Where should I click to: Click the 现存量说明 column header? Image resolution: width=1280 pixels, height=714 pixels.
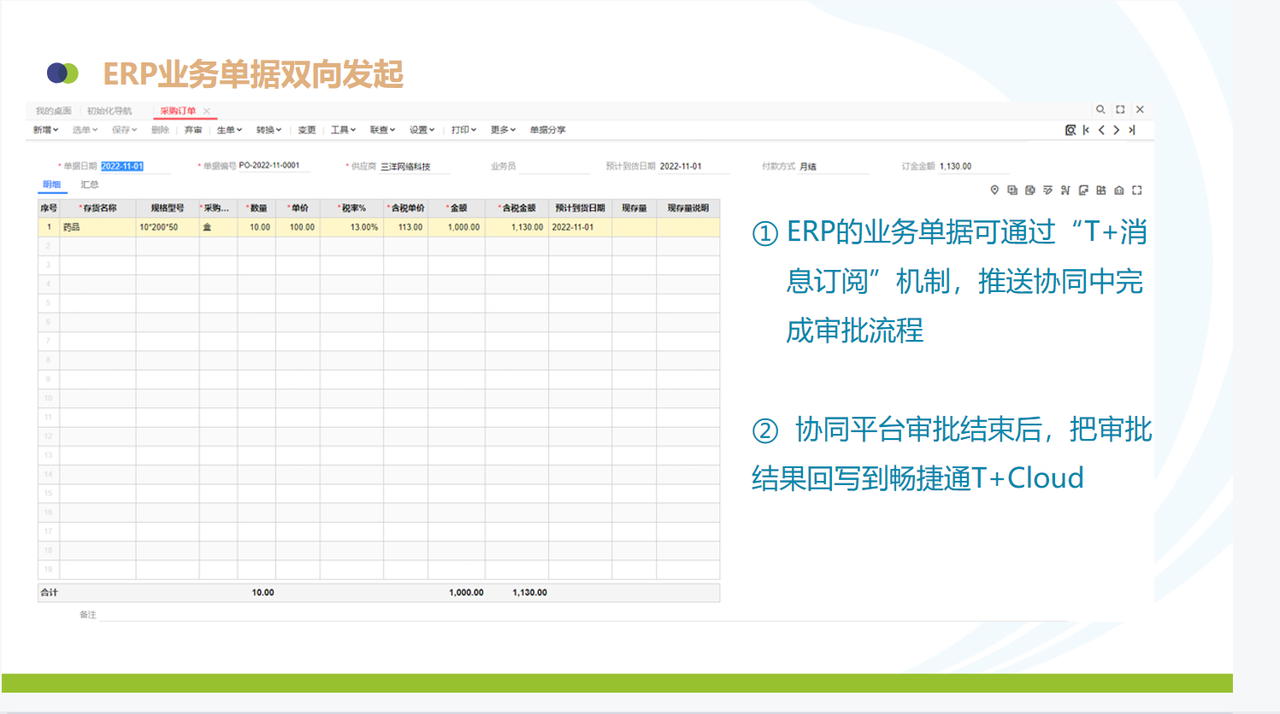pos(688,208)
